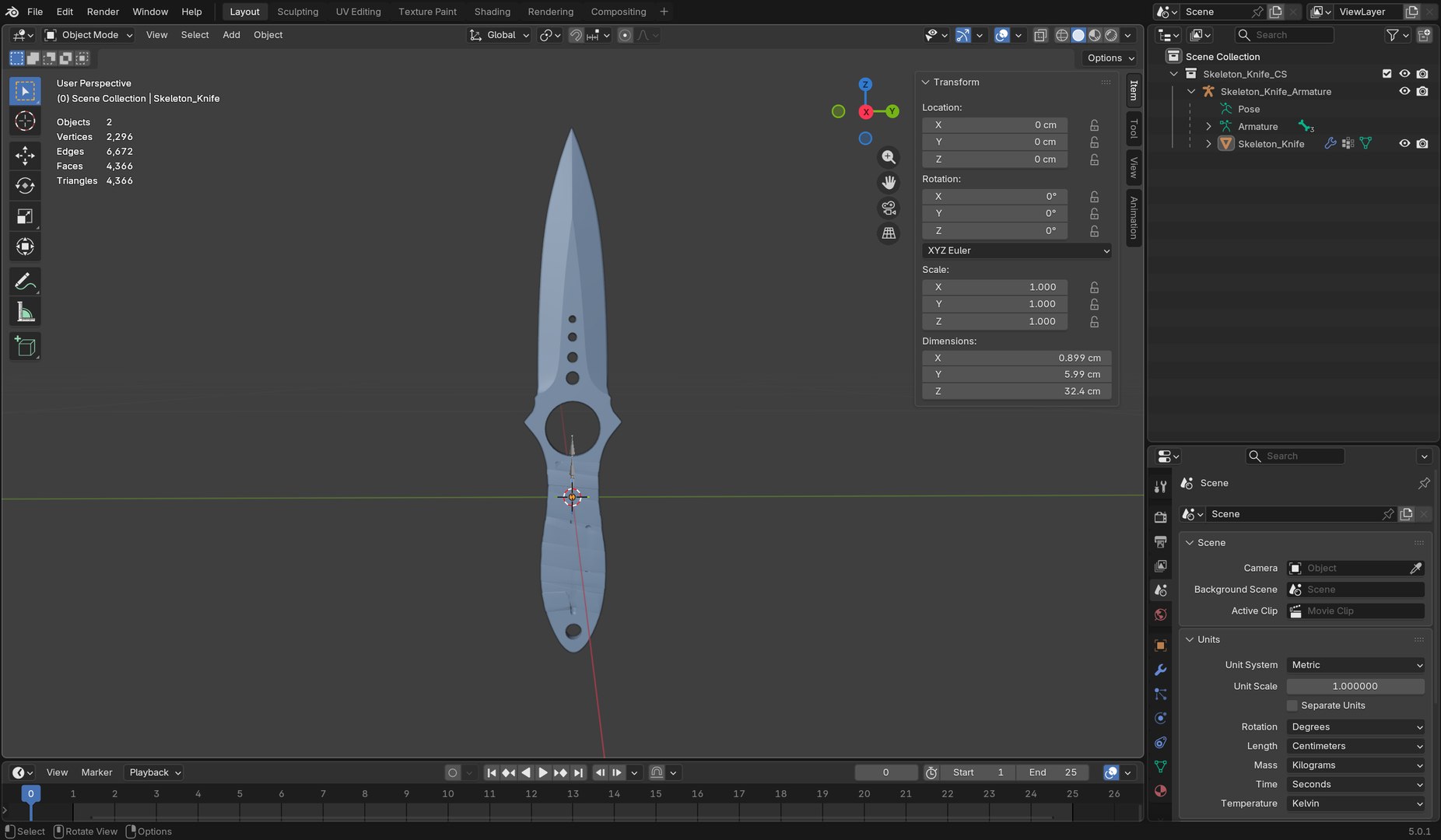1441x840 pixels.
Task: Open the World properties tab icon
Action: 1160,614
